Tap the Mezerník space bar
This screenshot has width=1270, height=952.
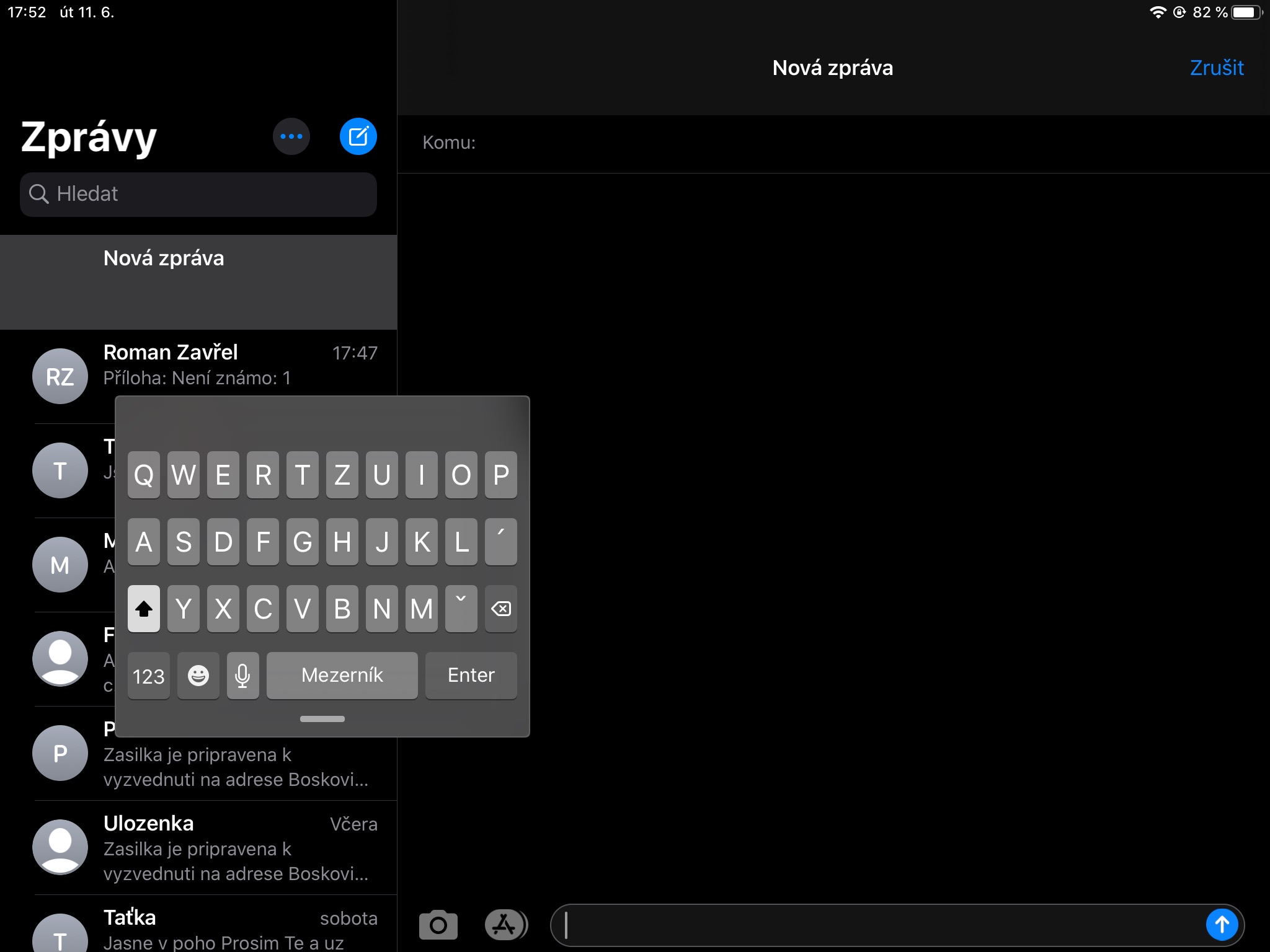342,676
